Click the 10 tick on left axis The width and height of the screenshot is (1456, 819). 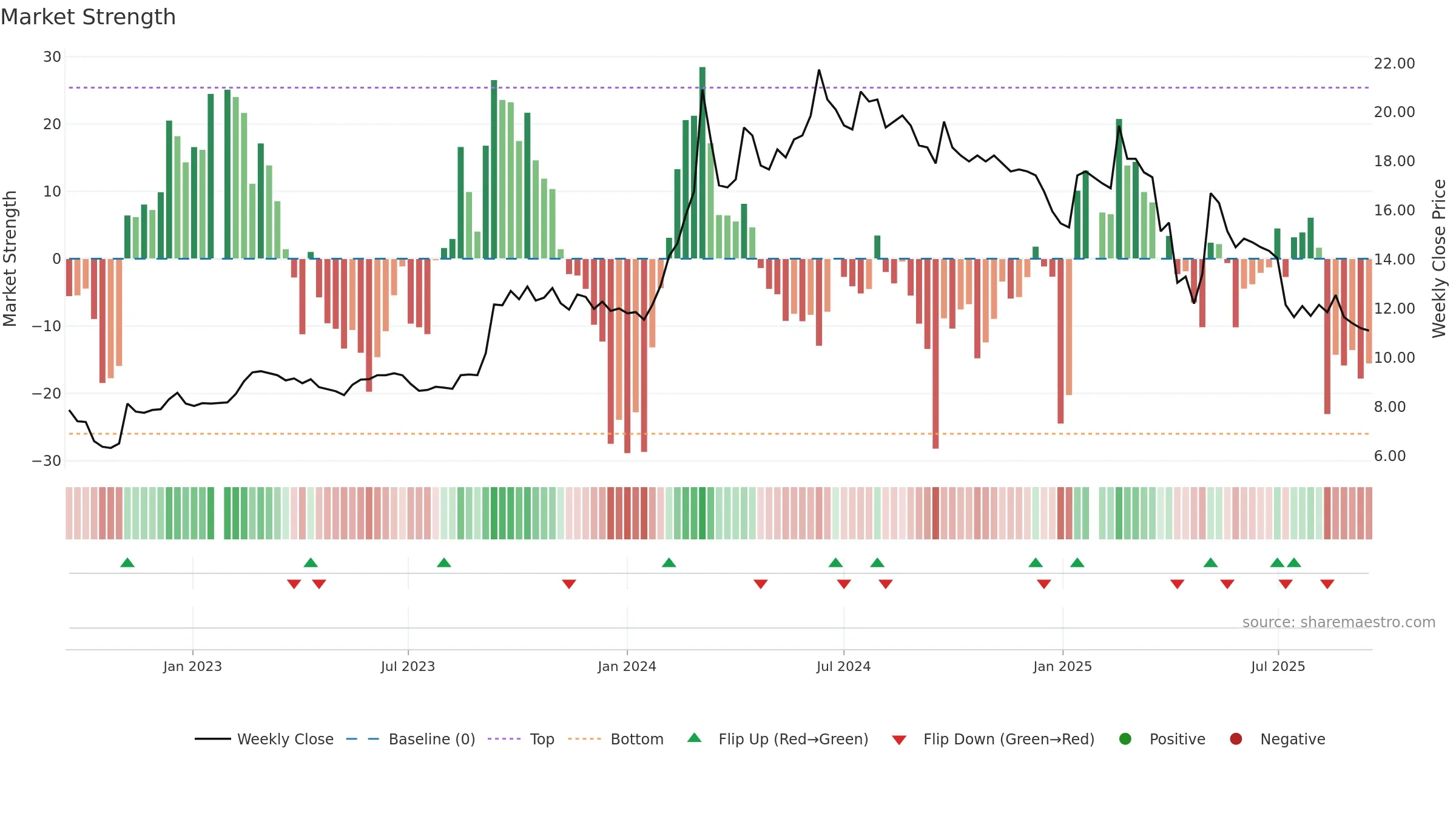(x=52, y=192)
